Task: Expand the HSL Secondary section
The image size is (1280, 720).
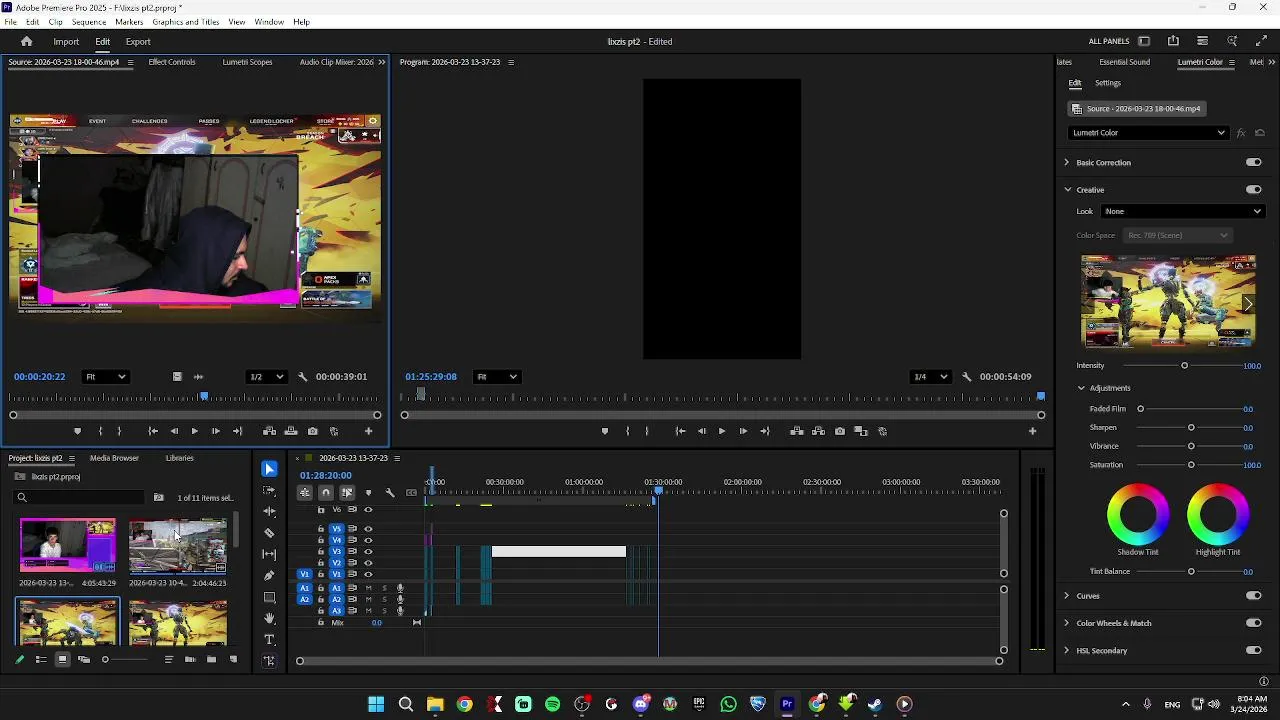Action: click(x=1066, y=650)
